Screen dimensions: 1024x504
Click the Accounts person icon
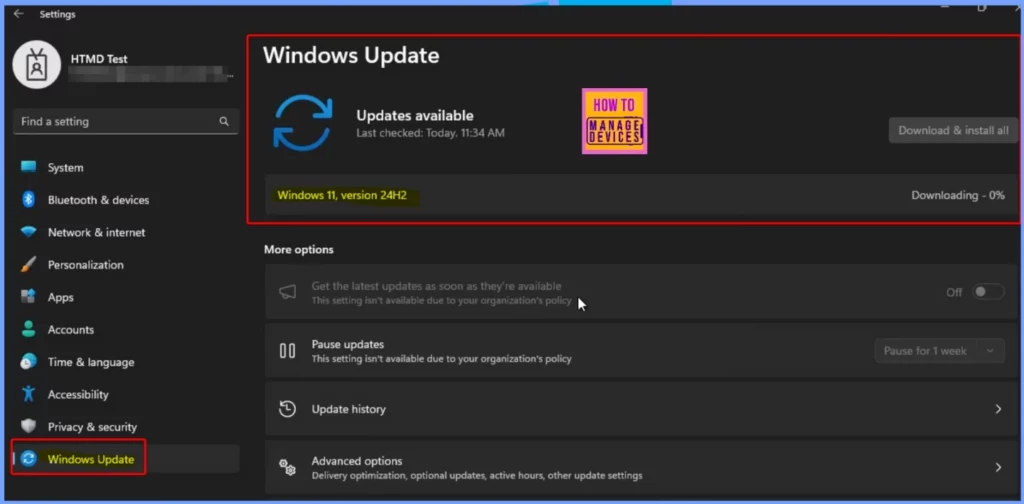(x=28, y=329)
